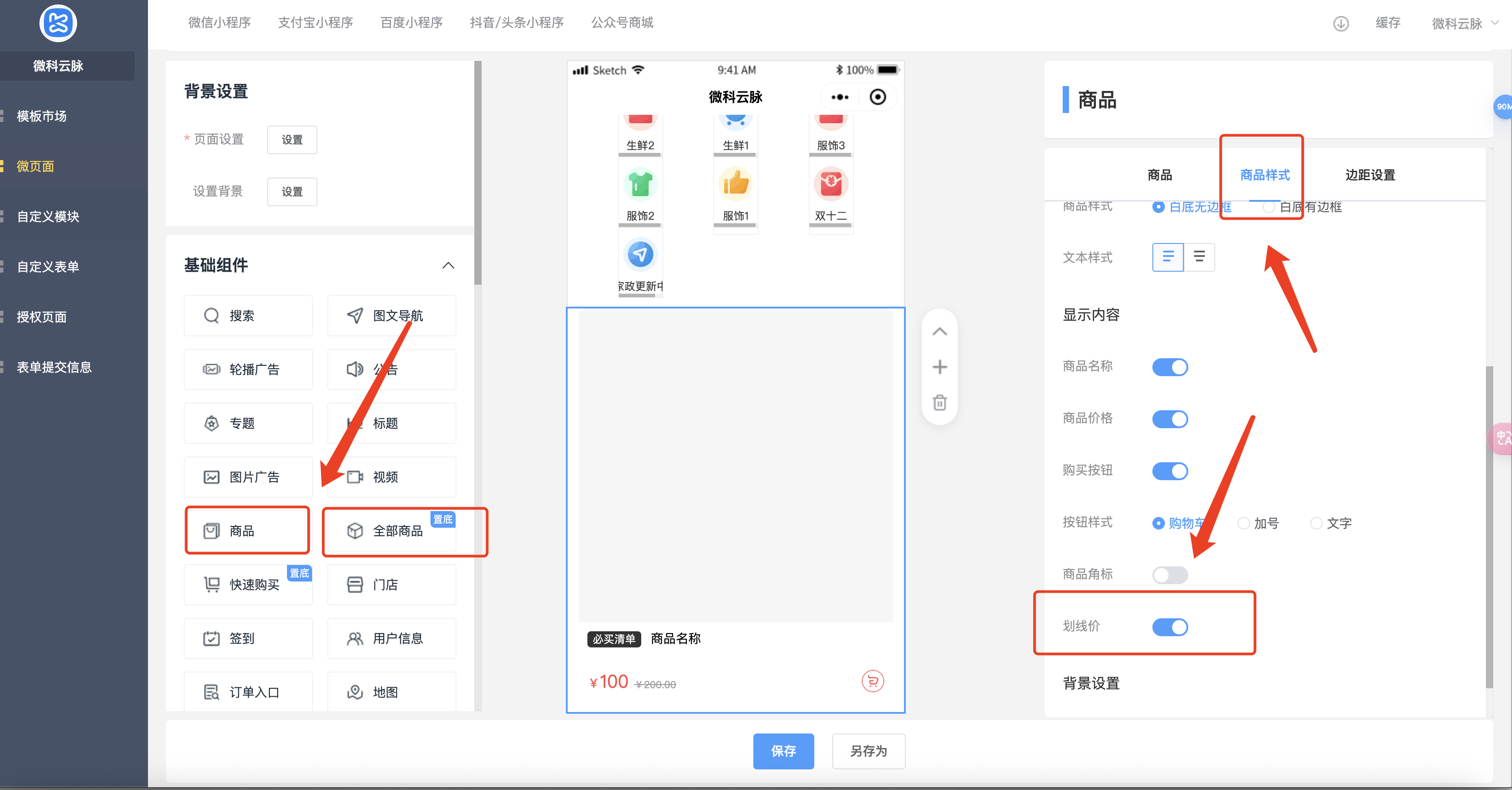1512x790 pixels.
Task: Open 微信小程序 top menu
Action: click(219, 22)
